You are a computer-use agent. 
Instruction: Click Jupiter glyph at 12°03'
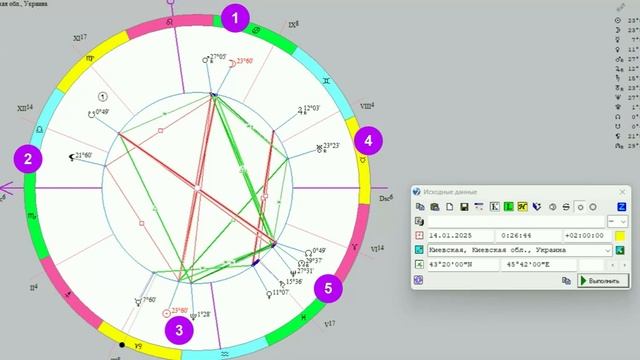click(300, 110)
